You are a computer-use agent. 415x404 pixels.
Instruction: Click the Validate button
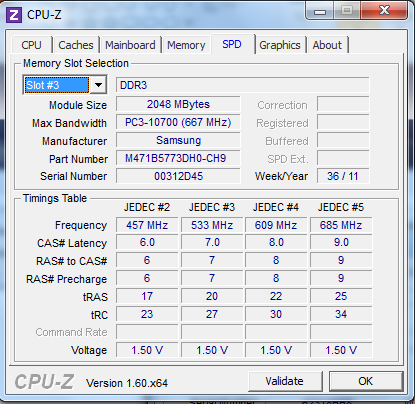285,381
